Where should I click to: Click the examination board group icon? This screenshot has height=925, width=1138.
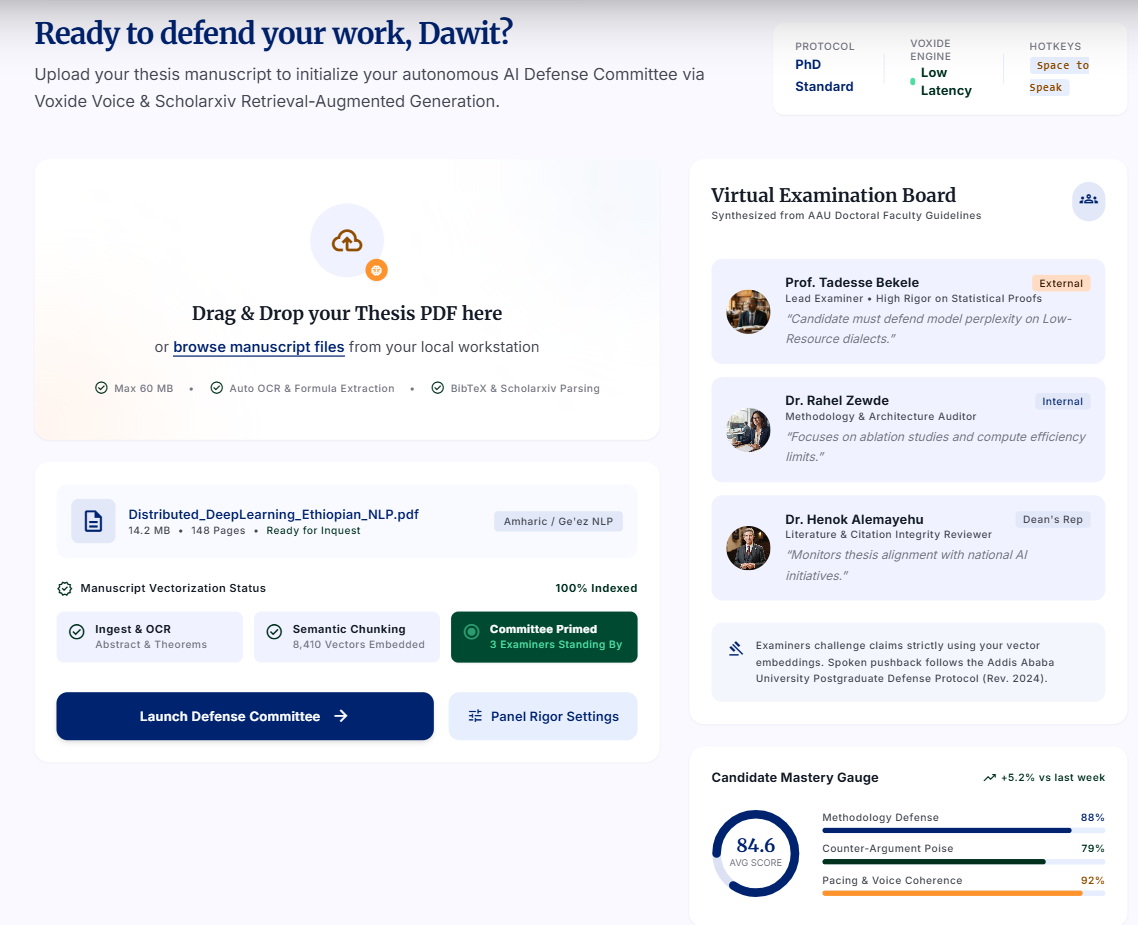1088,200
